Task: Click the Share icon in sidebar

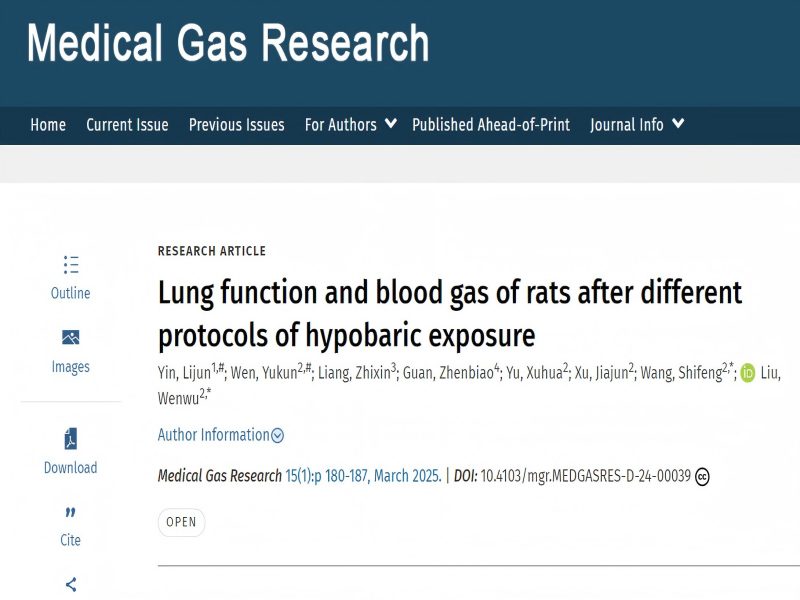Action: [x=70, y=584]
